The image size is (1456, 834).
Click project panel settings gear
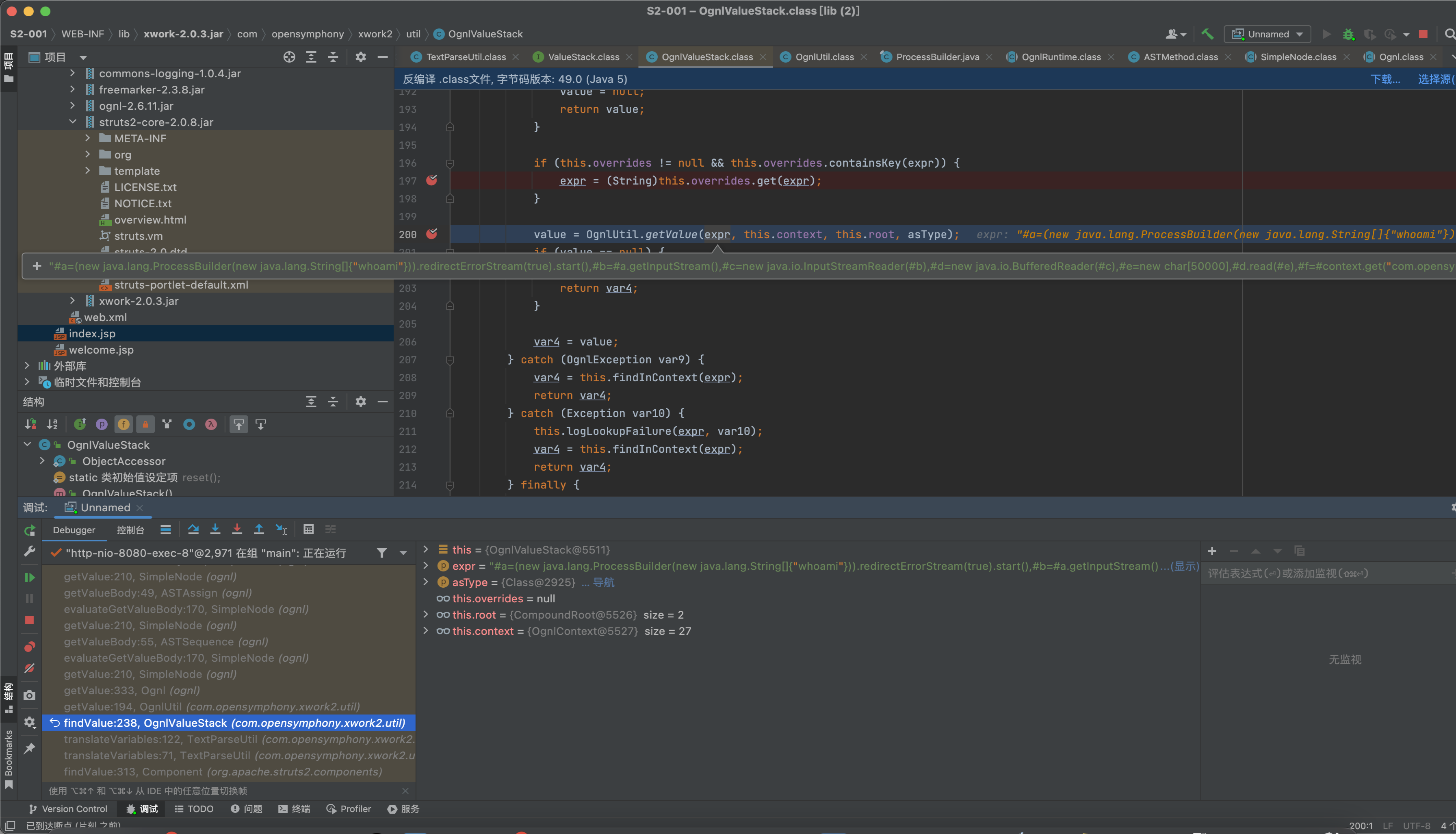[x=361, y=57]
